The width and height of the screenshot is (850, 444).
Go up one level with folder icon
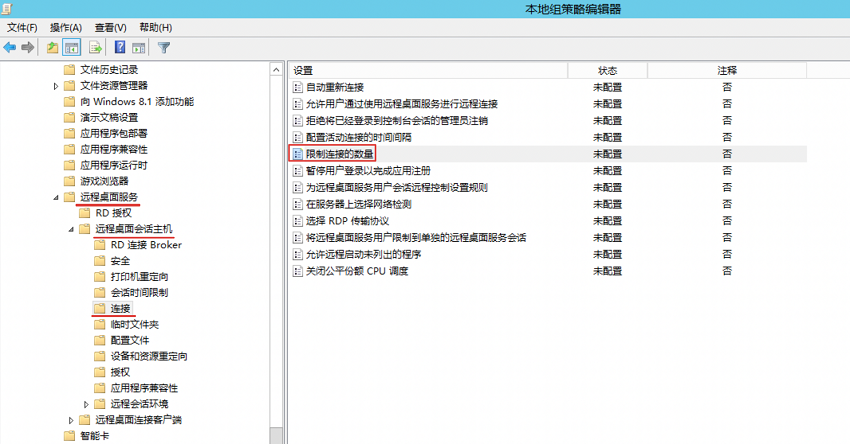52,48
